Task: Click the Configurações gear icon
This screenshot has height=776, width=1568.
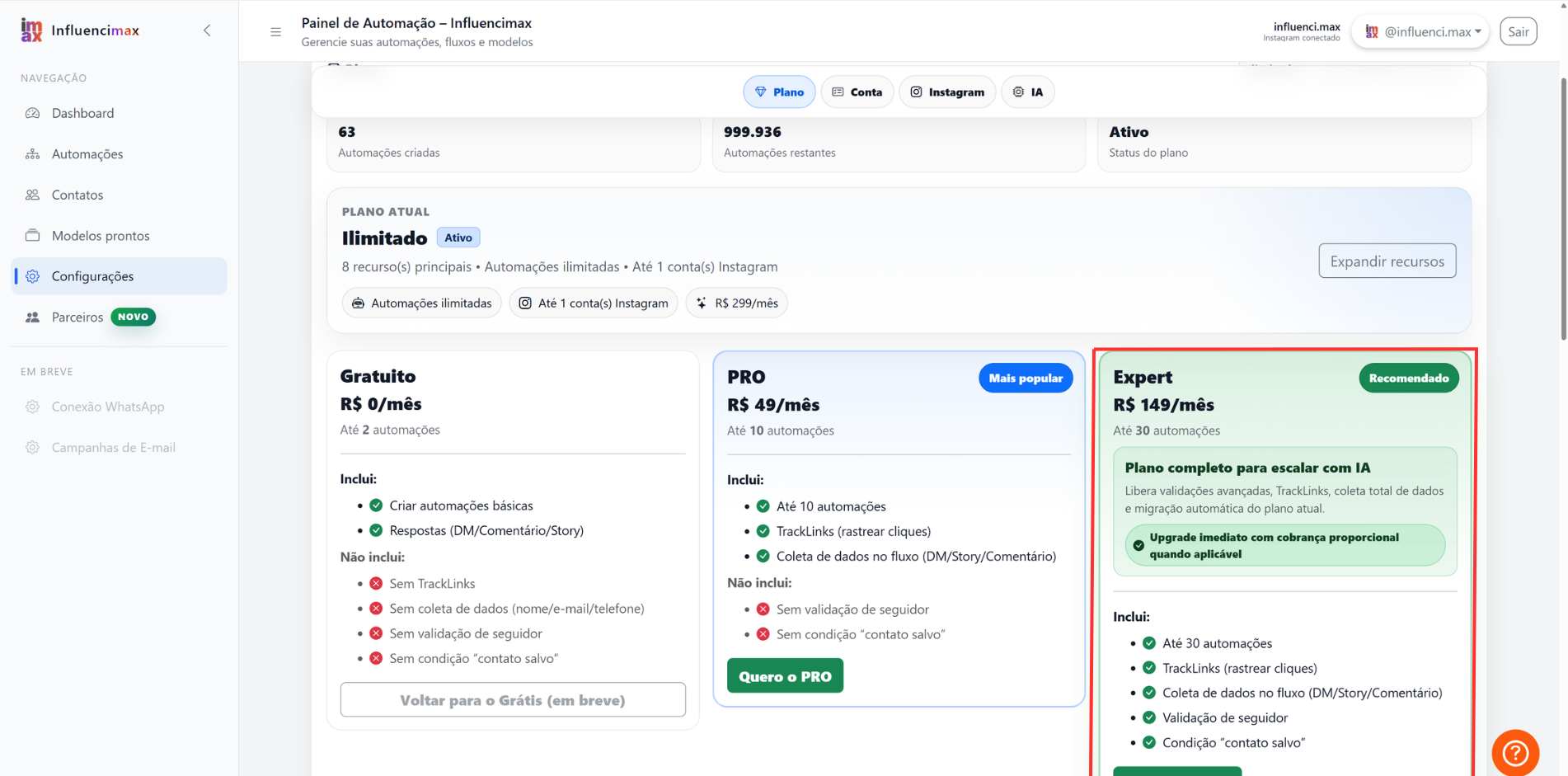Action: [x=33, y=276]
